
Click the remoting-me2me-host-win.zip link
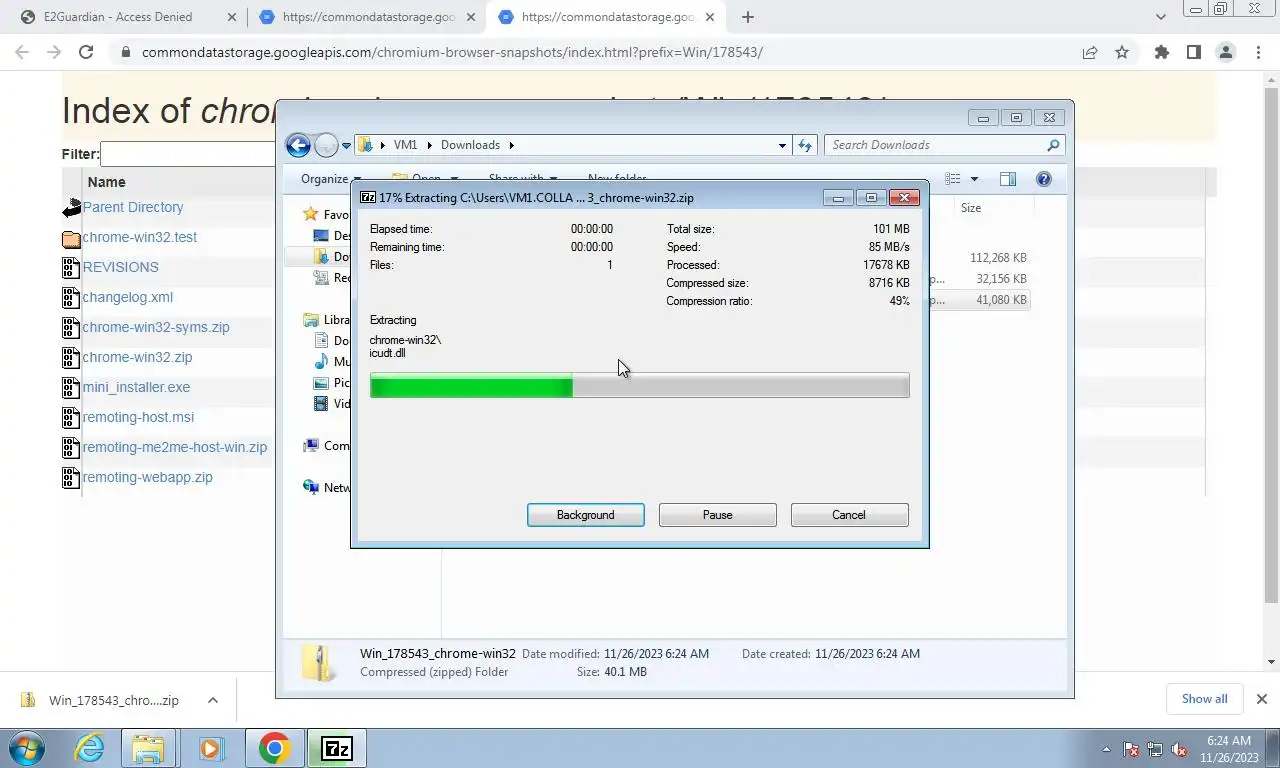coord(175,447)
